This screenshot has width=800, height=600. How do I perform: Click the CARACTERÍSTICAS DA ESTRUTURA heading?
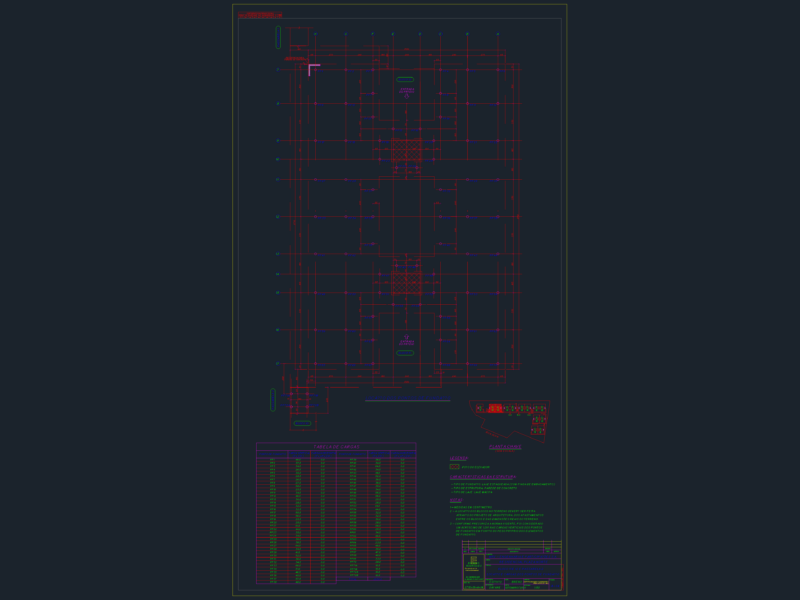483,477
